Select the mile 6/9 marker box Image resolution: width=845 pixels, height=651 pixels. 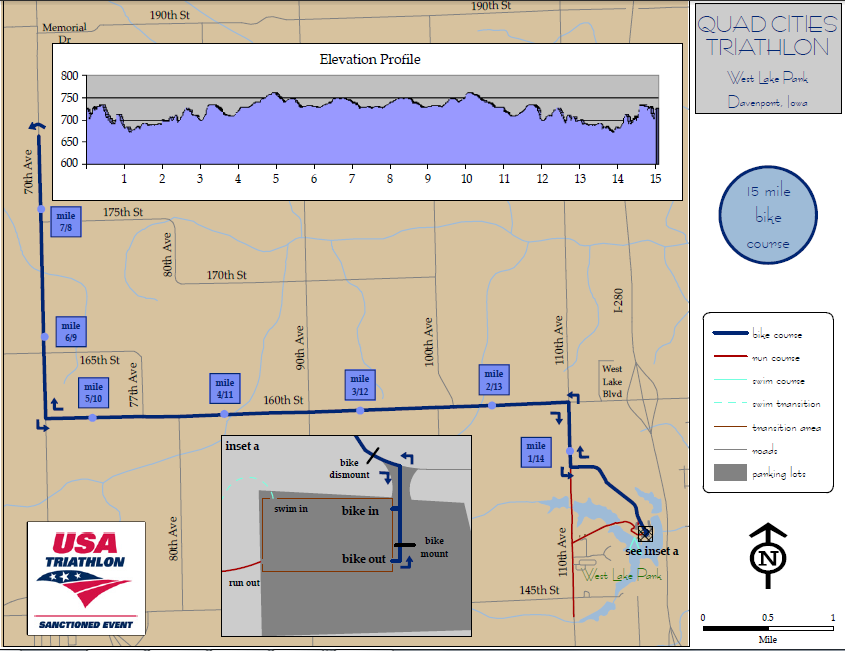pos(71,332)
